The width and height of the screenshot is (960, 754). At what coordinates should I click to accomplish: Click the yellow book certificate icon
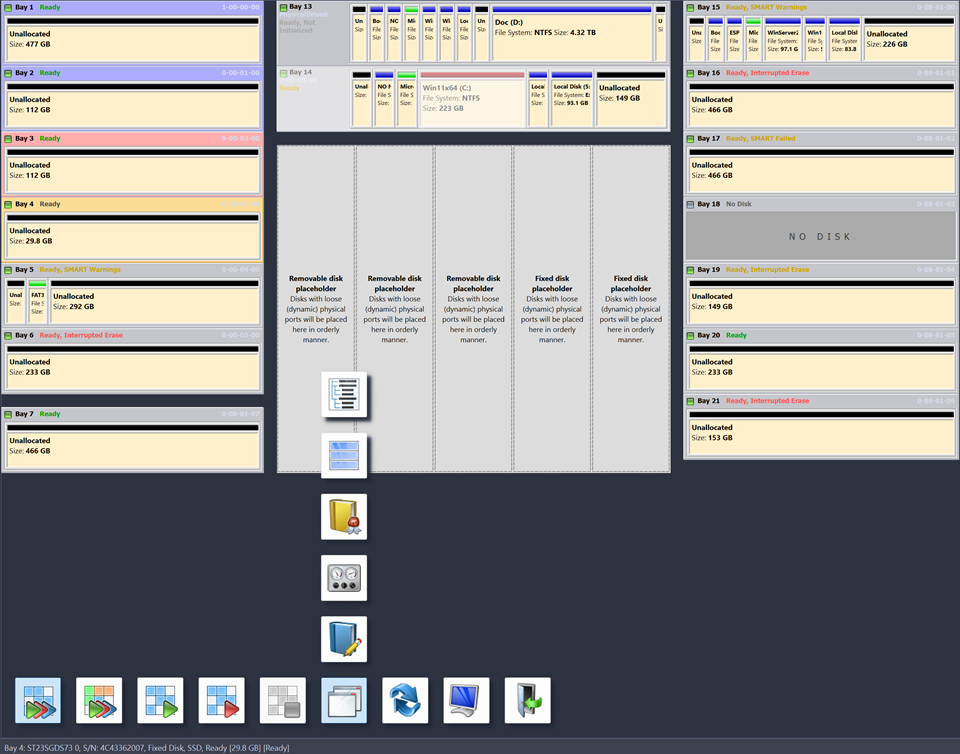[343, 517]
